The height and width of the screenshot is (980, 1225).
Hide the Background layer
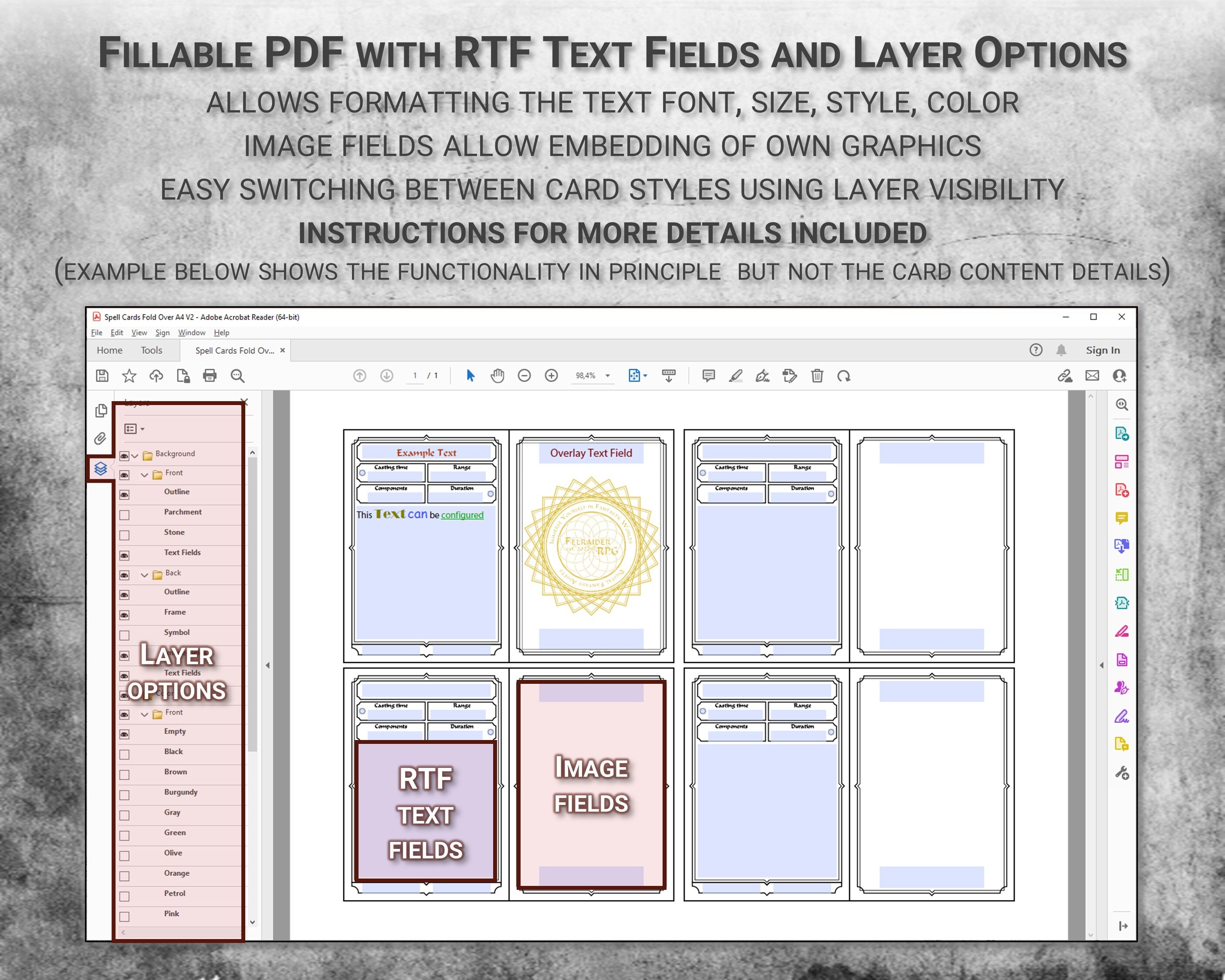tap(125, 455)
